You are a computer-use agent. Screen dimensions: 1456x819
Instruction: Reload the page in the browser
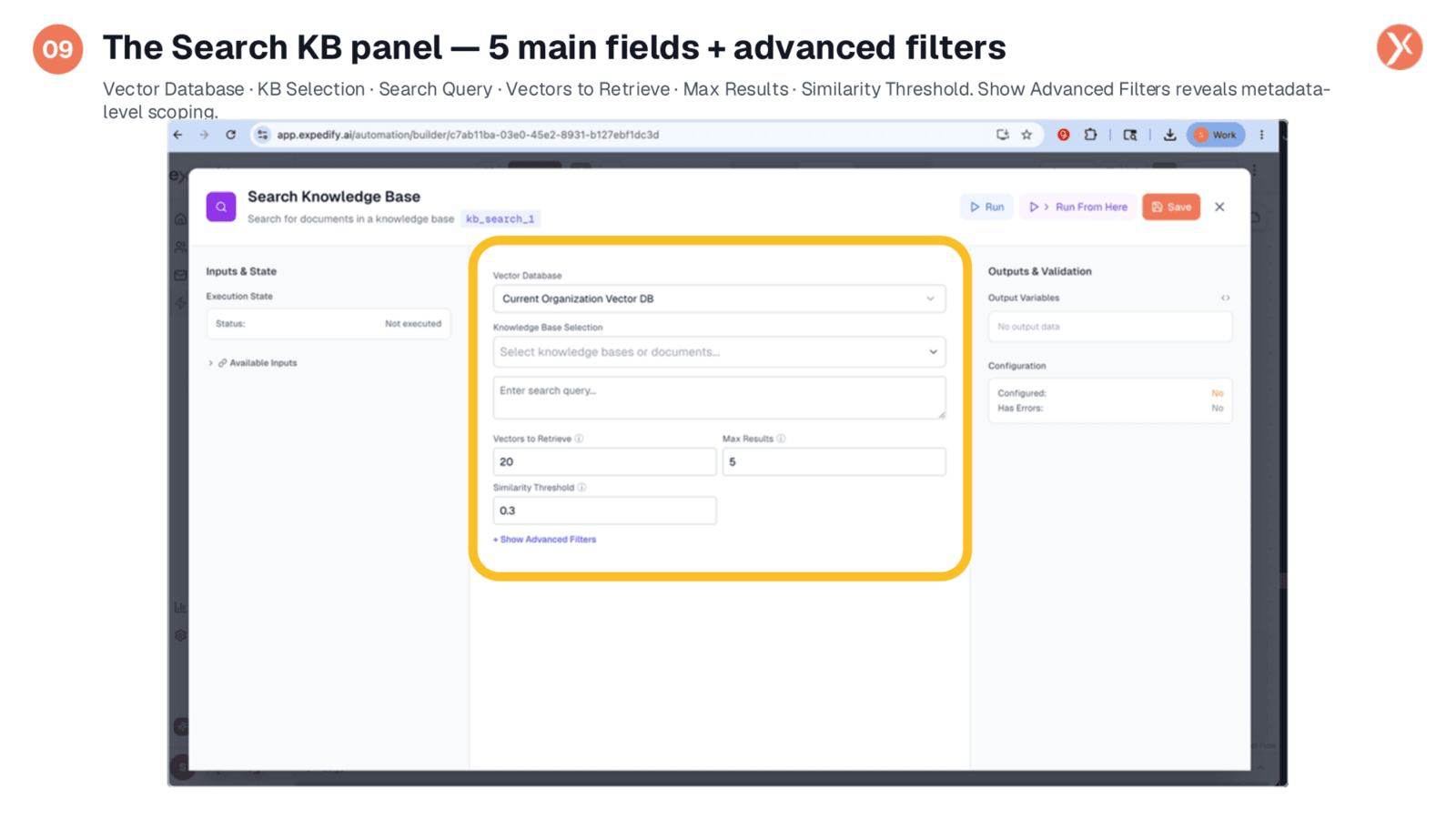[231, 135]
